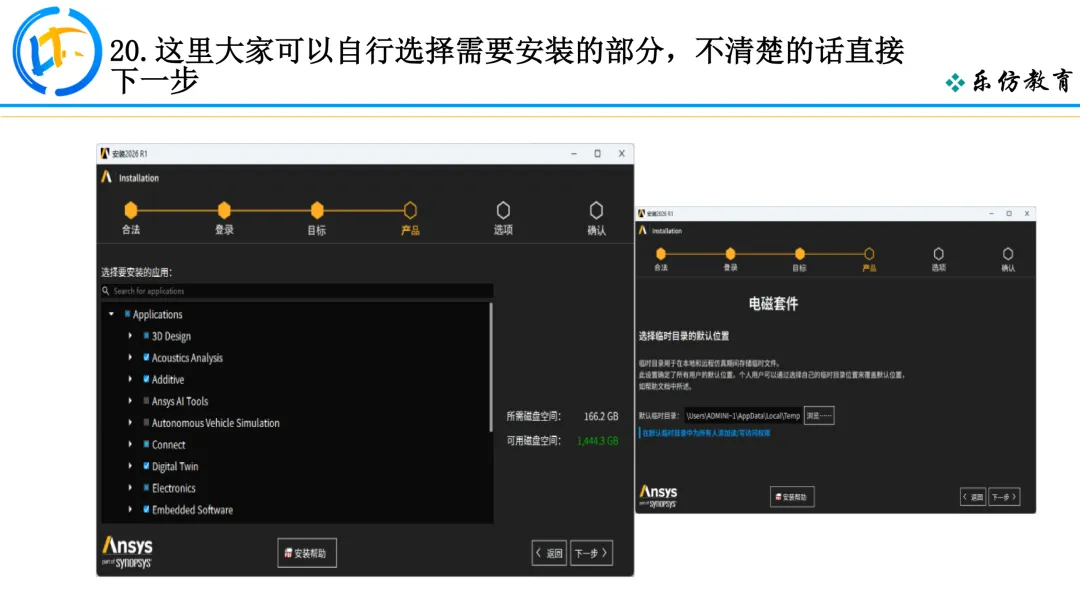Viewport: 1080px width, 608px height.
Task: Toggle the Electronics checkbox
Action: (146, 488)
